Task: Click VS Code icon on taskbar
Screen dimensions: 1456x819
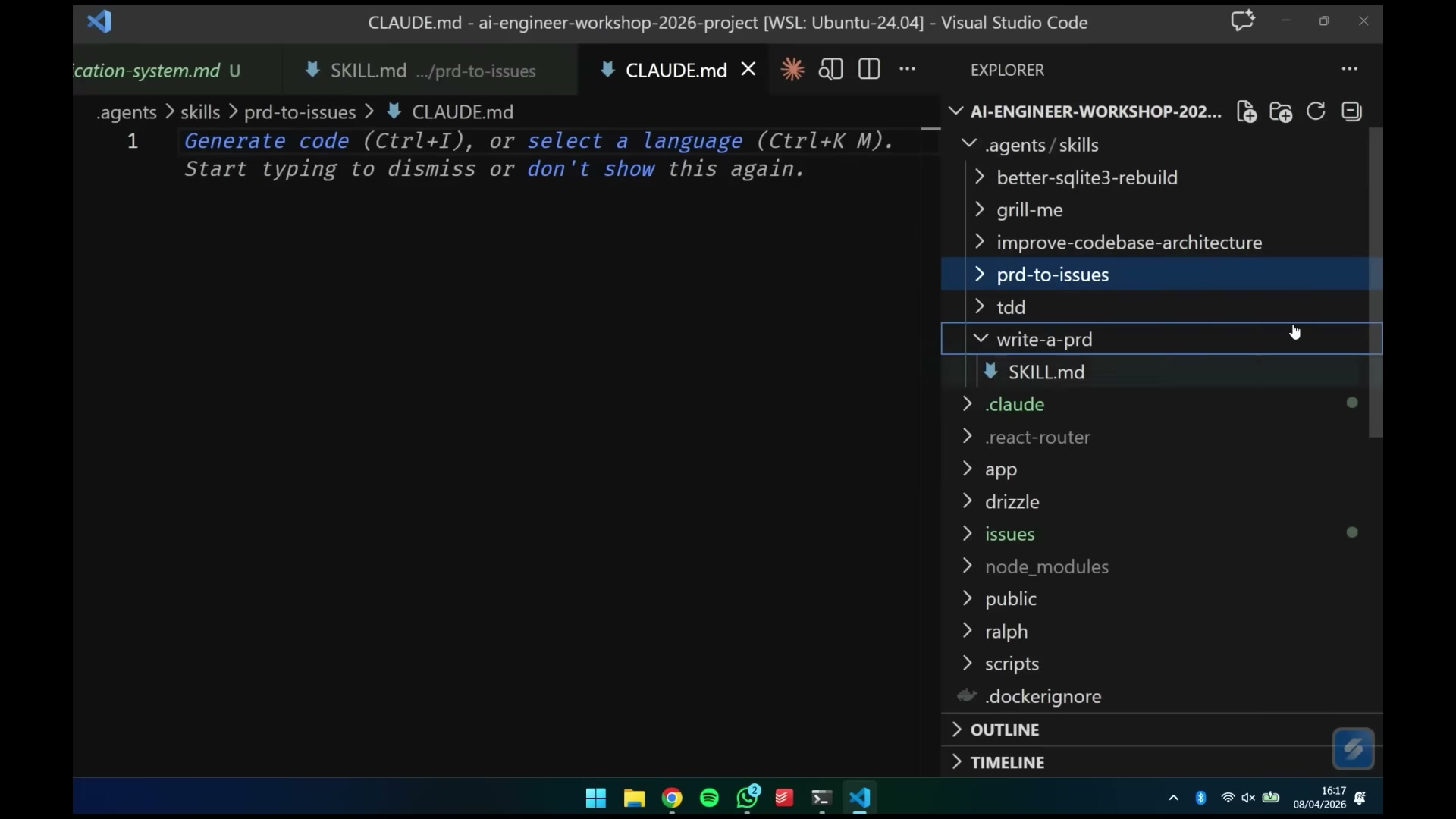Action: [859, 798]
